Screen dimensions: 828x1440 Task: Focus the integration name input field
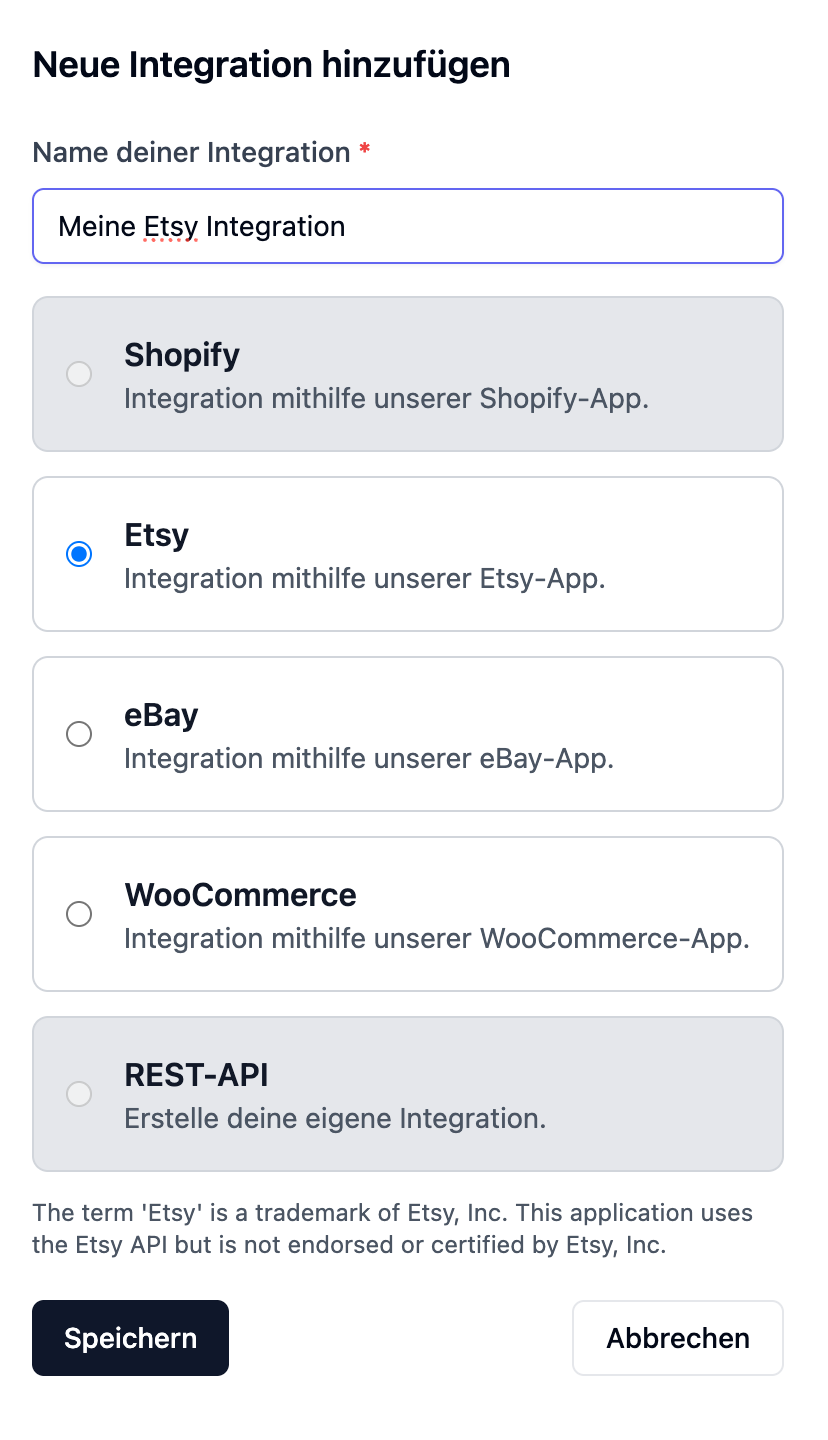[x=408, y=226]
